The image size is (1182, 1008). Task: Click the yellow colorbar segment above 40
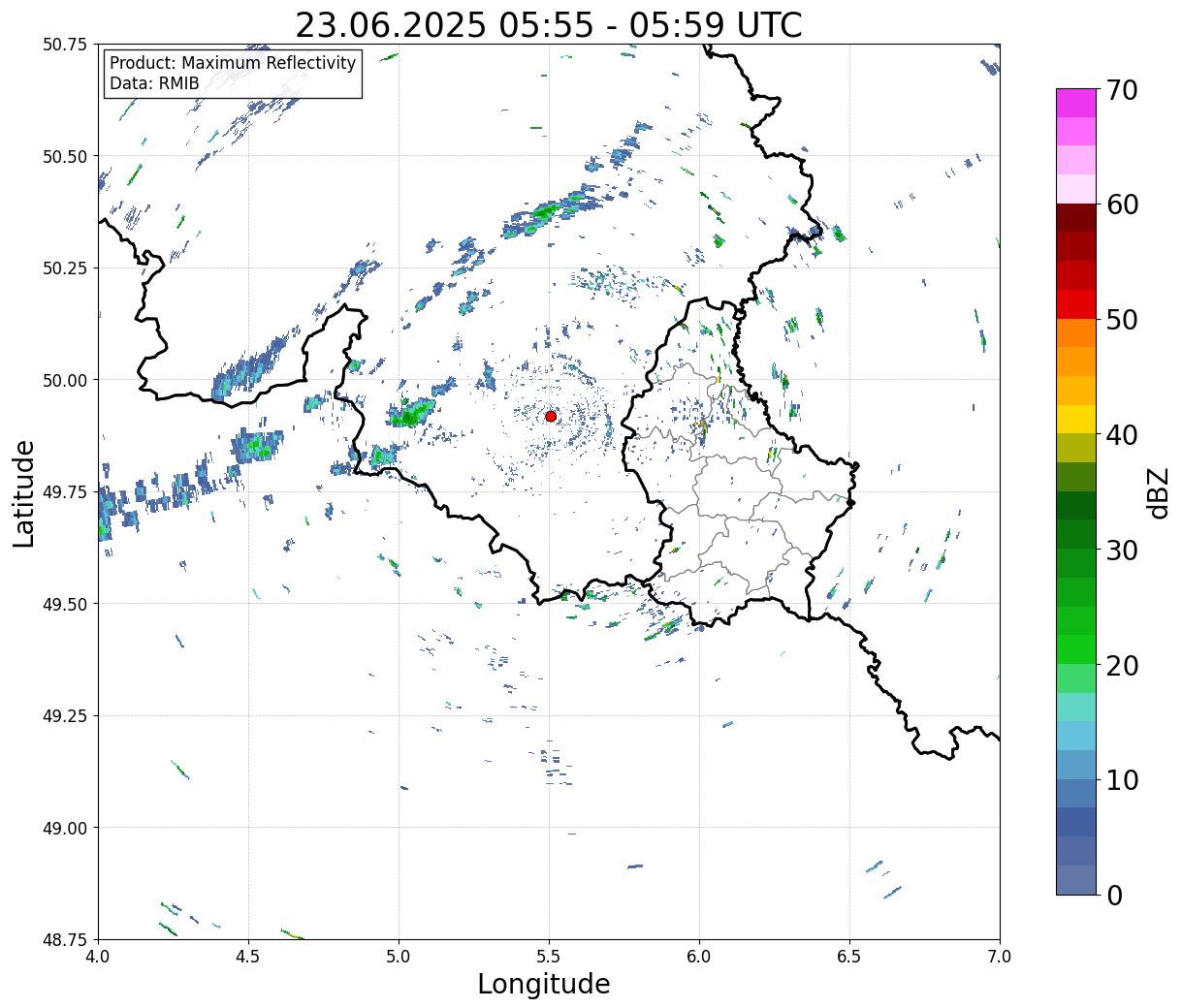(x=1076, y=419)
